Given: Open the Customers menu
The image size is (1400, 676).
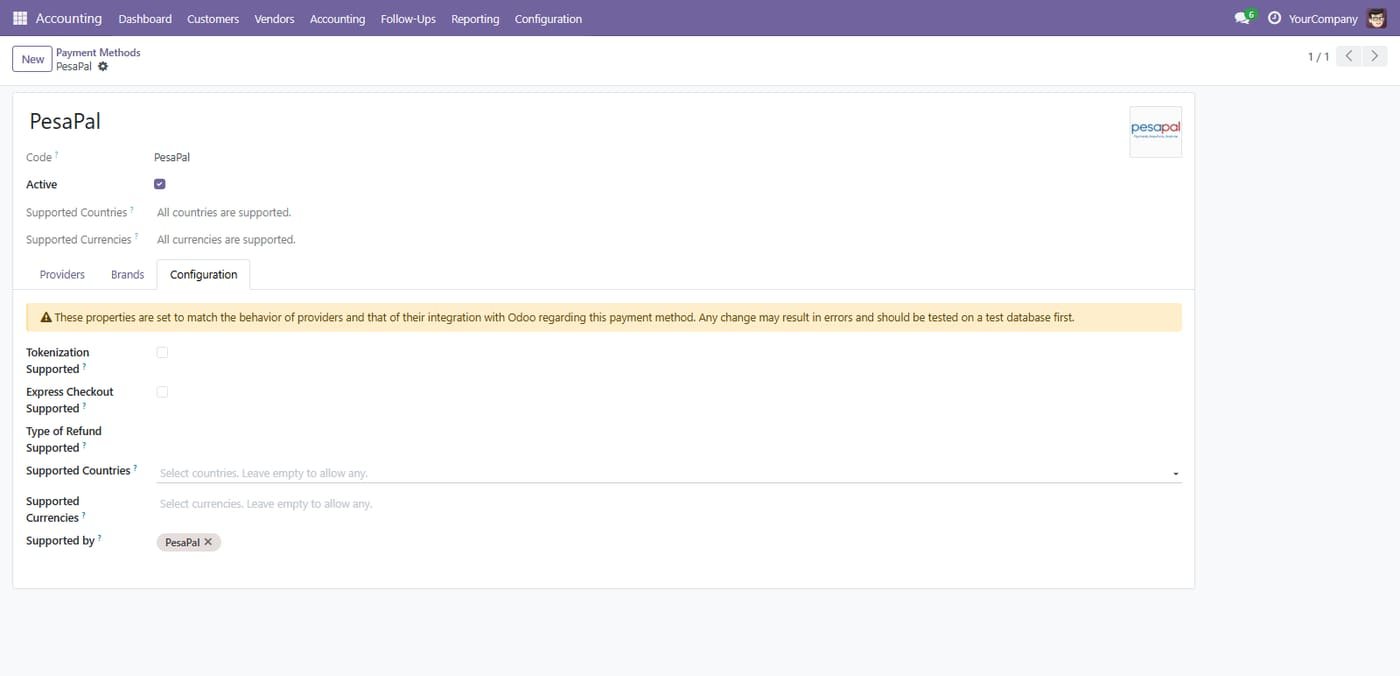Looking at the screenshot, I should click(x=213, y=19).
